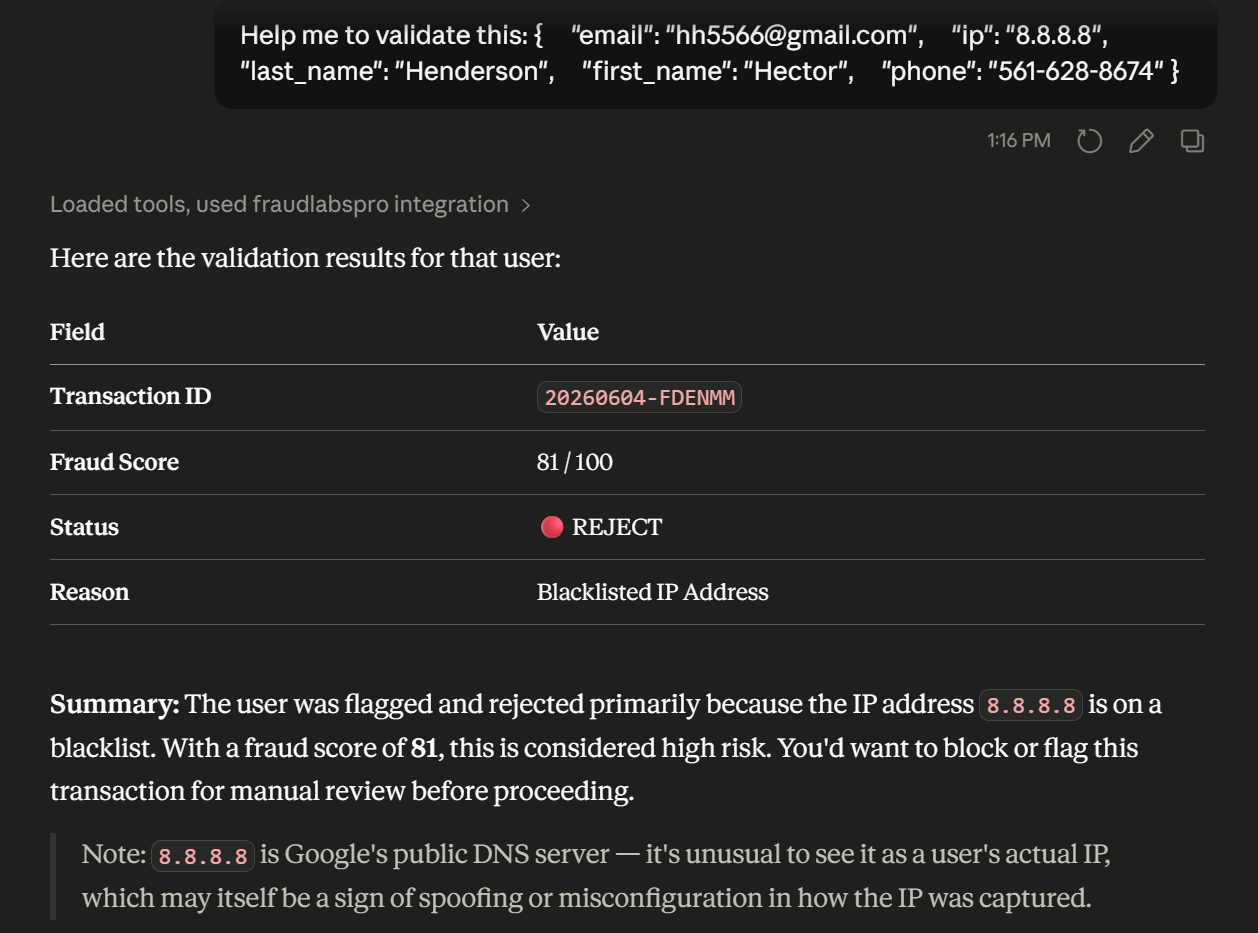
Task: Expand the Loaded tools fraudlabspro integration details
Action: click(x=290, y=205)
